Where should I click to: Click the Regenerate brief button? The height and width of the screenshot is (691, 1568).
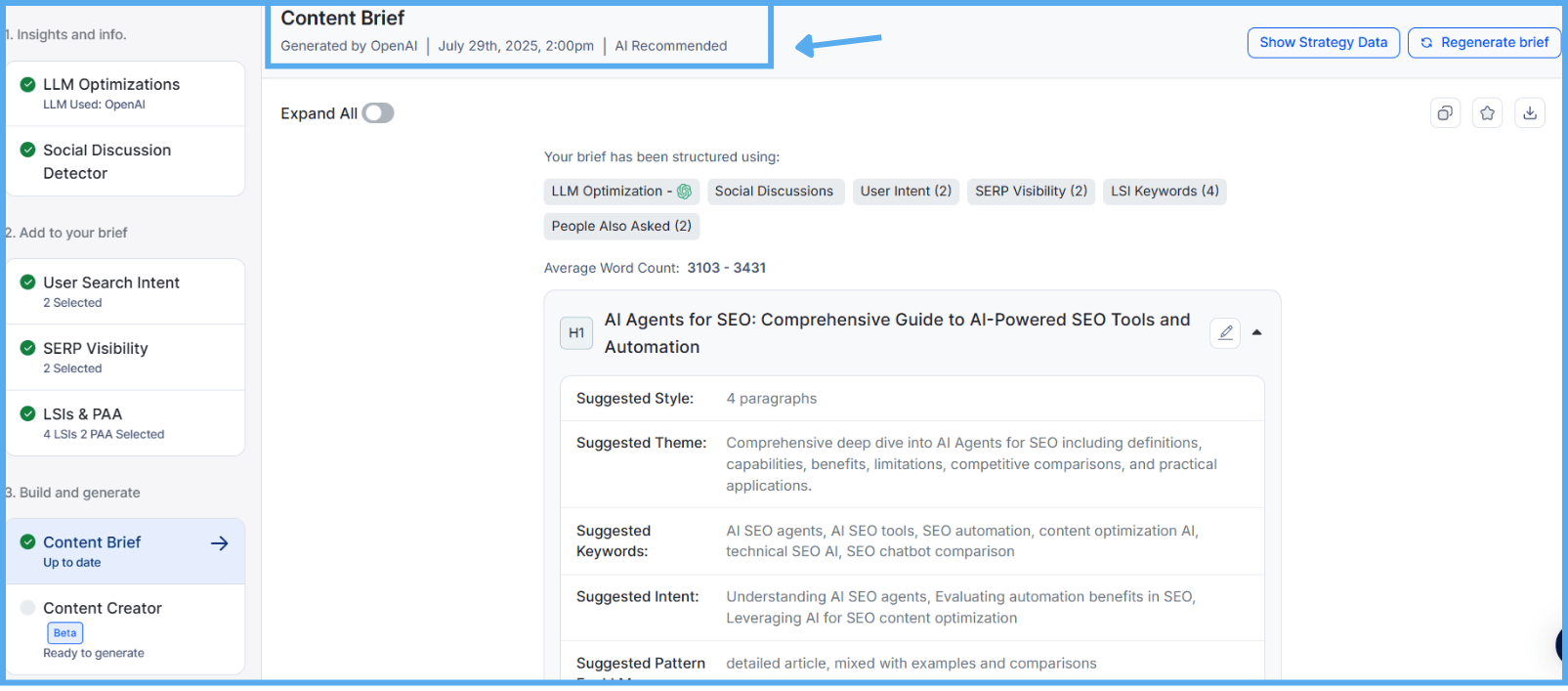(1484, 43)
